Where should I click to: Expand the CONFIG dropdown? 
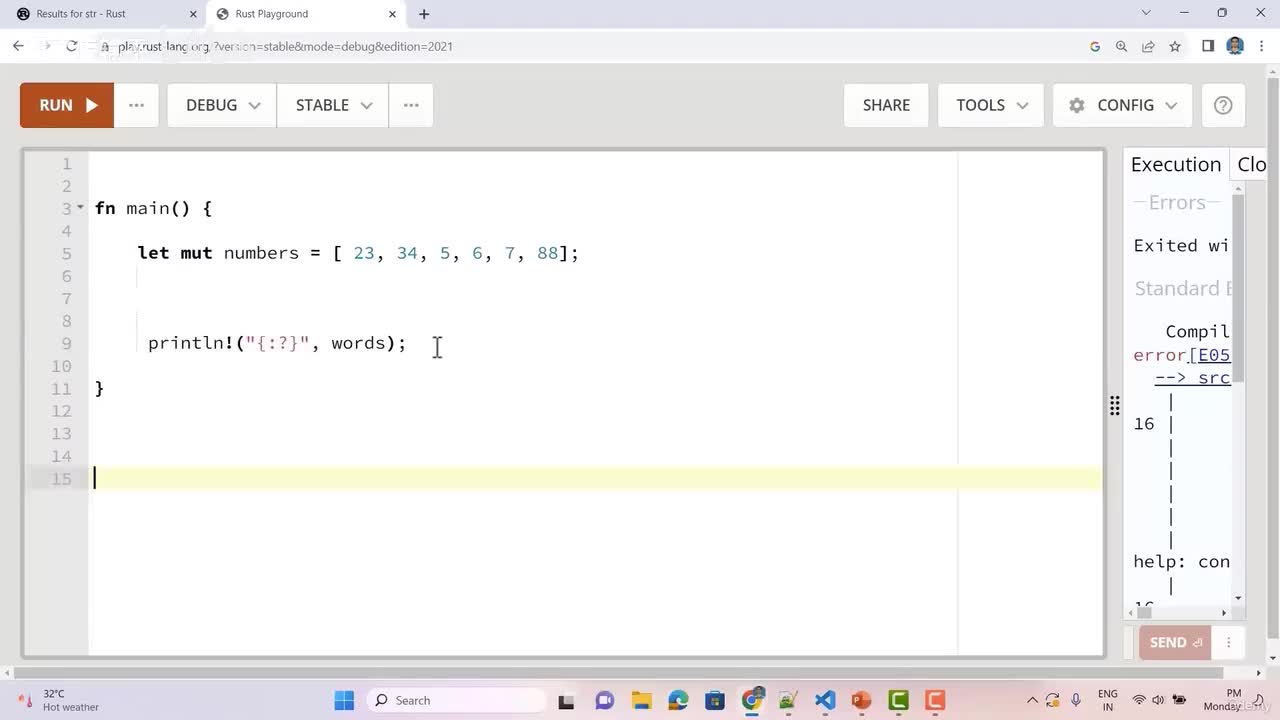pyautogui.click(x=1122, y=105)
